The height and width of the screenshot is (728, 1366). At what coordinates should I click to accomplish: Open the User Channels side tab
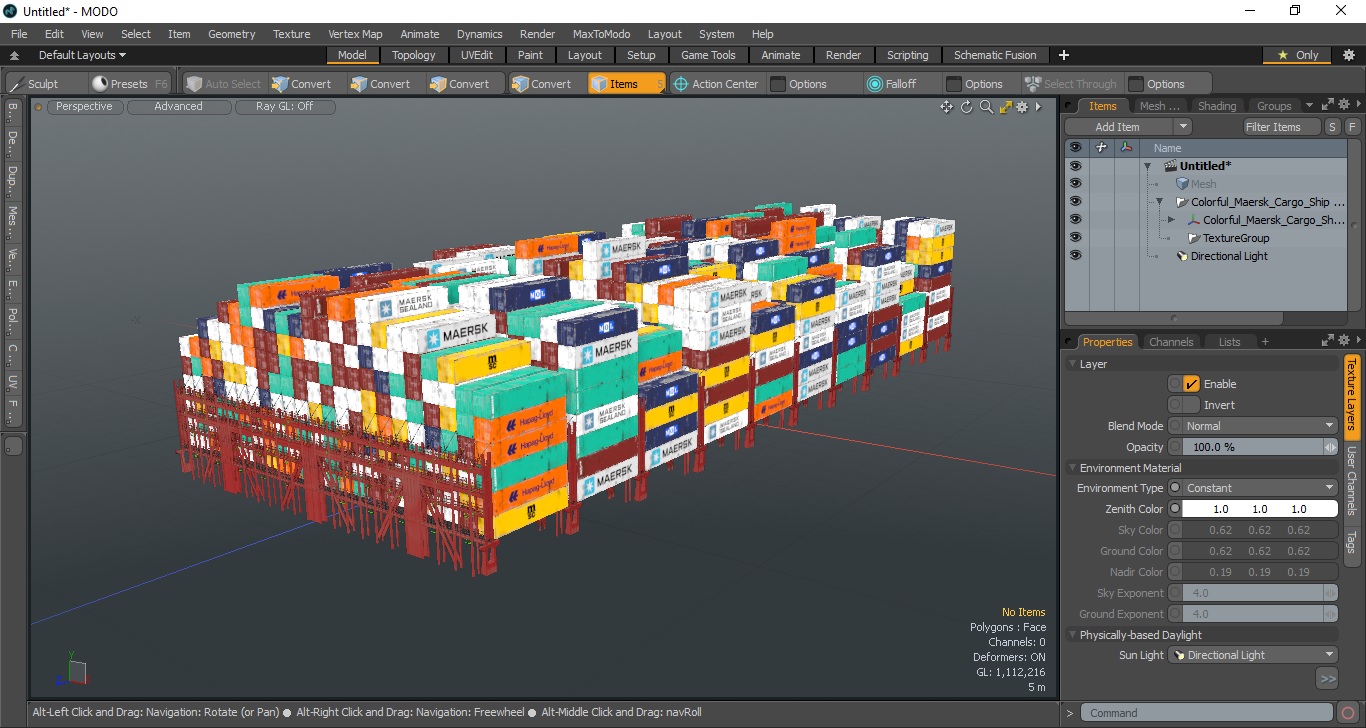tap(1351, 481)
